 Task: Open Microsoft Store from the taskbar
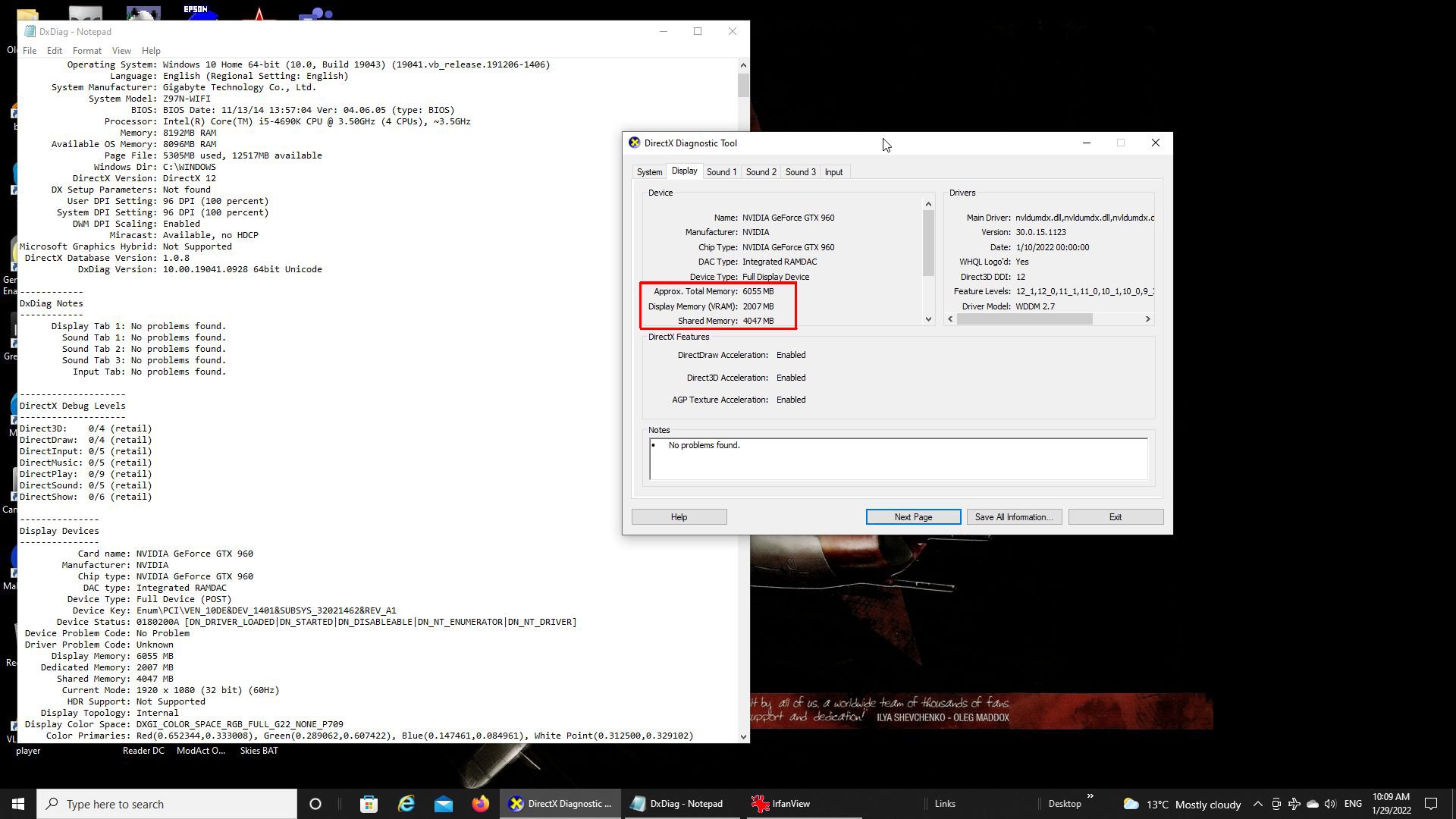pyautogui.click(x=369, y=804)
